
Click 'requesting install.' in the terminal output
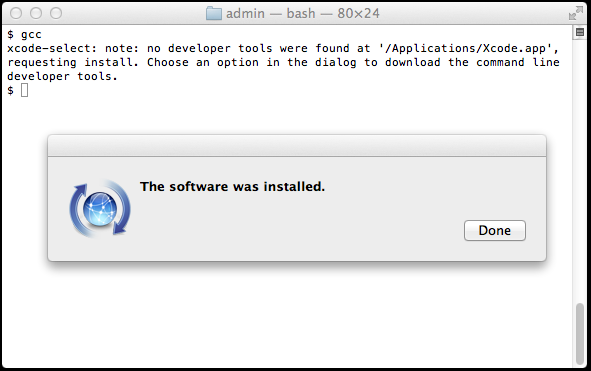[x=73, y=63]
